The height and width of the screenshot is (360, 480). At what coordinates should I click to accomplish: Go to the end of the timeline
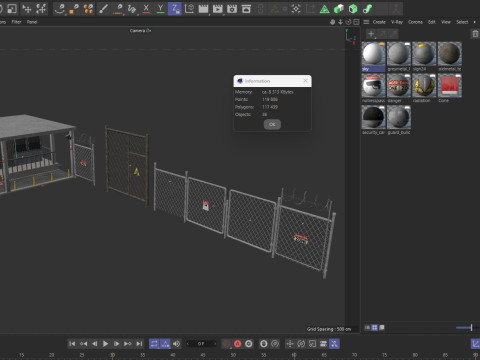coord(139,344)
